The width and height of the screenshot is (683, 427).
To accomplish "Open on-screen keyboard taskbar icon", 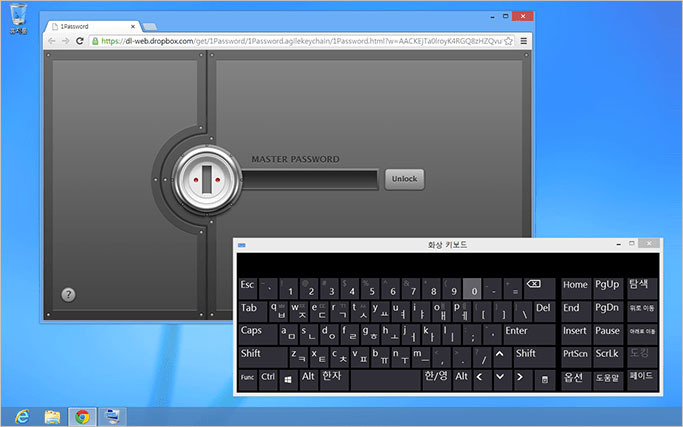I will pyautogui.click(x=112, y=417).
